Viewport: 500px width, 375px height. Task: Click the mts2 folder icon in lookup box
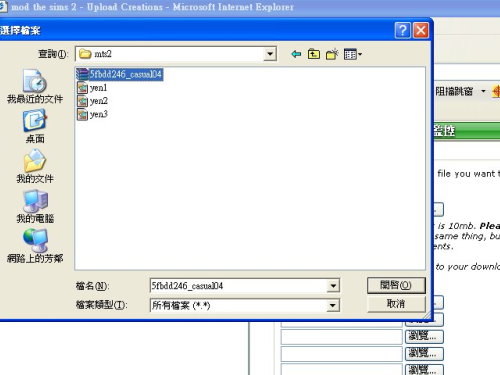click(85, 54)
